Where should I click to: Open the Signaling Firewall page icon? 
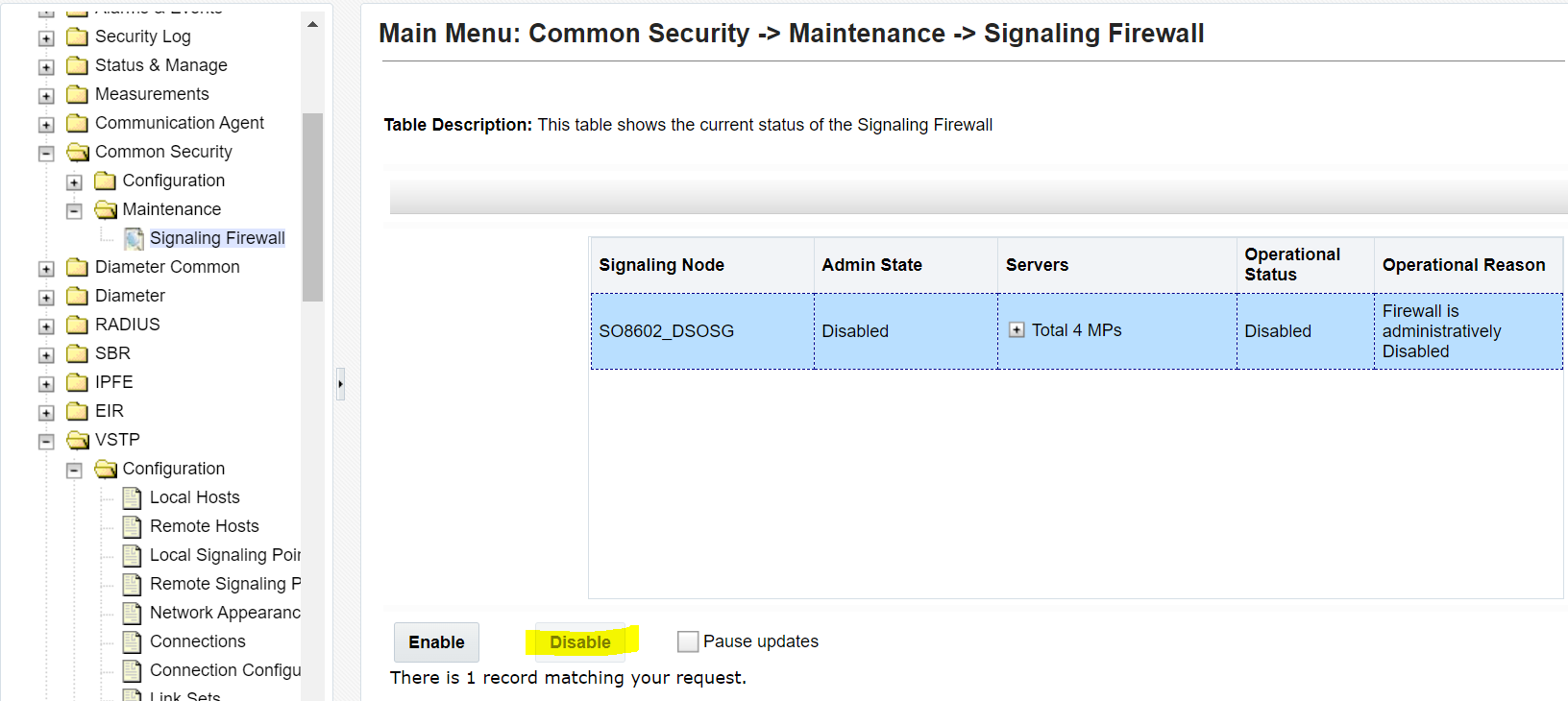coord(133,237)
